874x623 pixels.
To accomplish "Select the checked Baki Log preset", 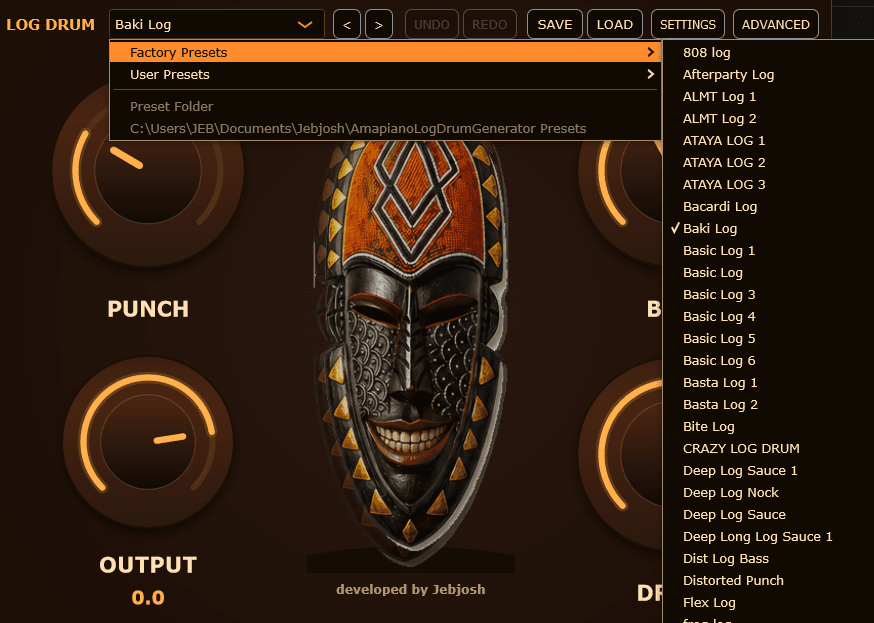I will pos(769,228).
